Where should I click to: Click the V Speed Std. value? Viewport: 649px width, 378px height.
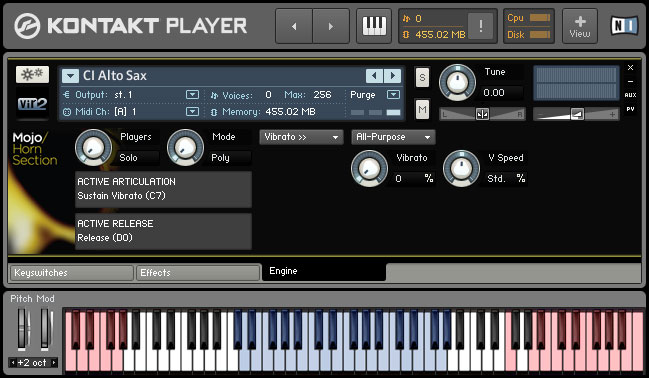pyautogui.click(x=506, y=179)
